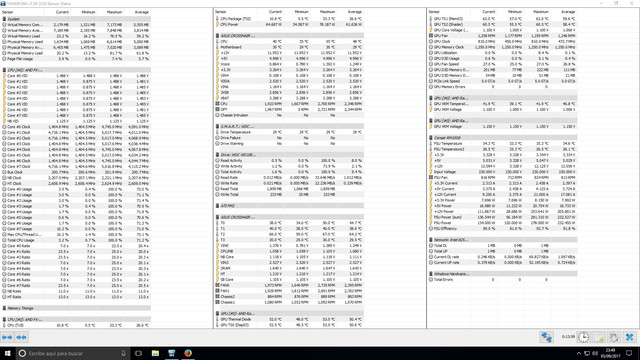Select the Total CPU Usage row

76,240
